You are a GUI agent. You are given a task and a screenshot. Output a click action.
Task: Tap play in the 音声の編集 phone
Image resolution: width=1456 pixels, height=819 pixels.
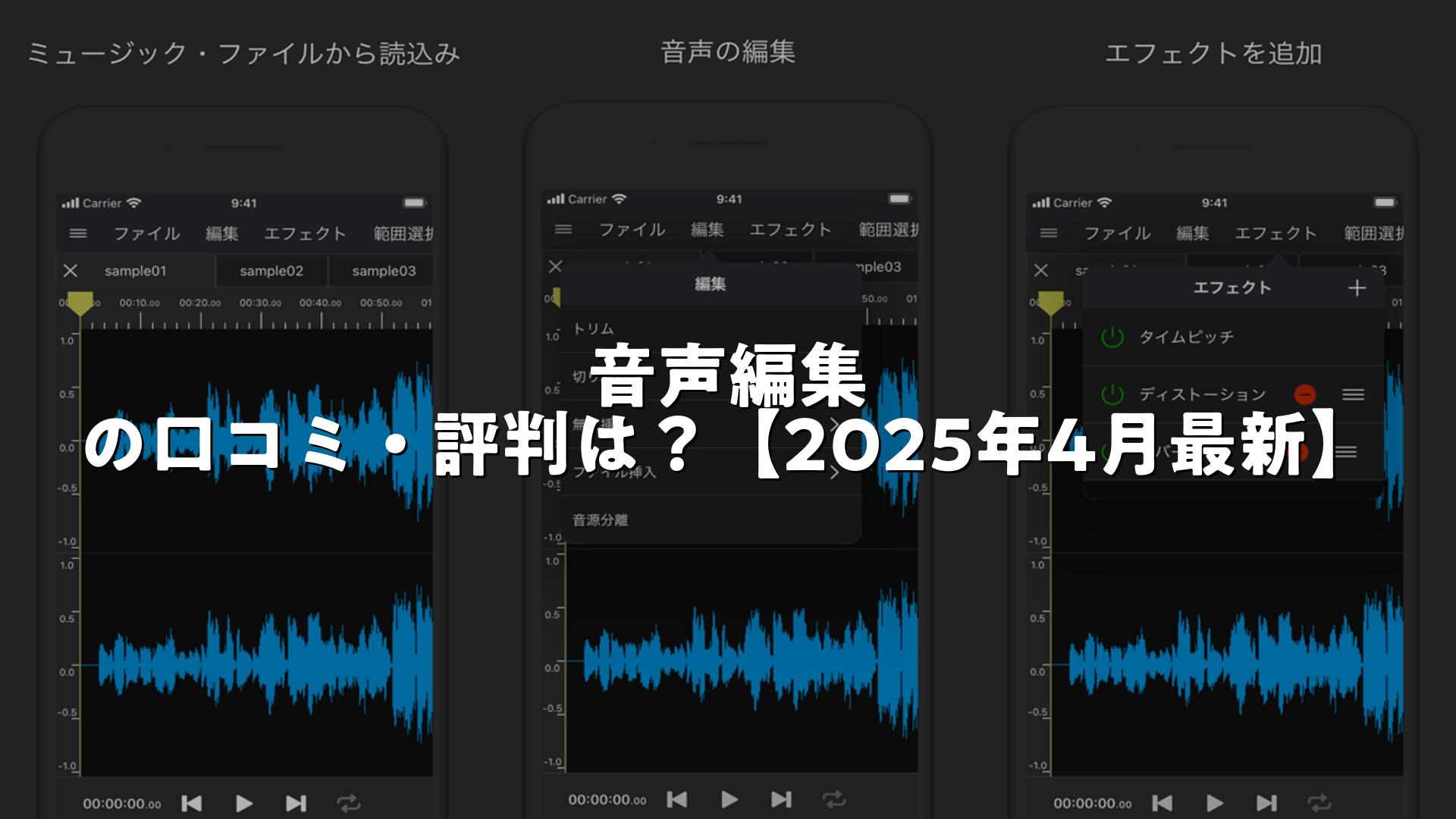pyautogui.click(x=730, y=799)
